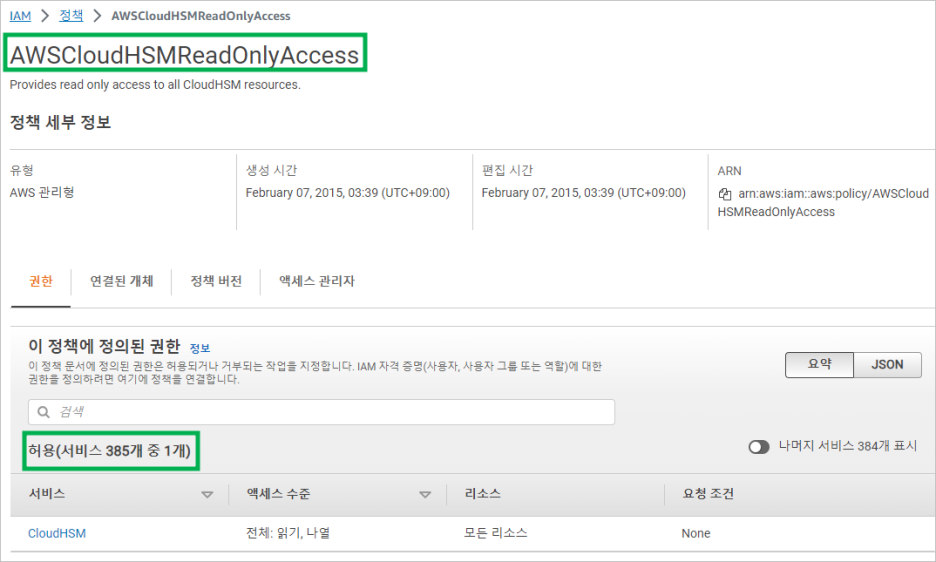The width and height of the screenshot is (936, 562).
Task: Go to IAM in the breadcrumb
Action: pyautogui.click(x=20, y=16)
